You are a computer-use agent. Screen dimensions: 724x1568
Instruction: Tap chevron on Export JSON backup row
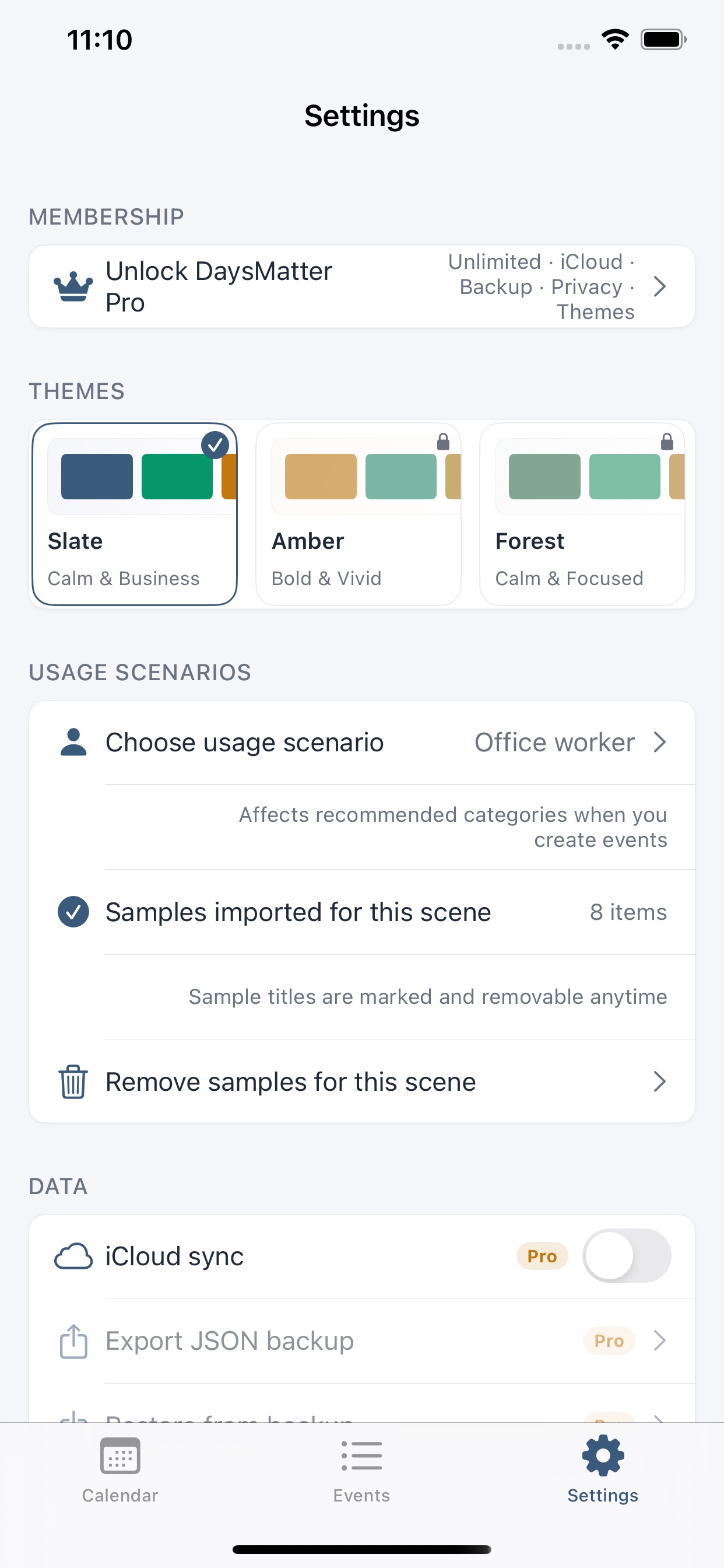tap(659, 1340)
